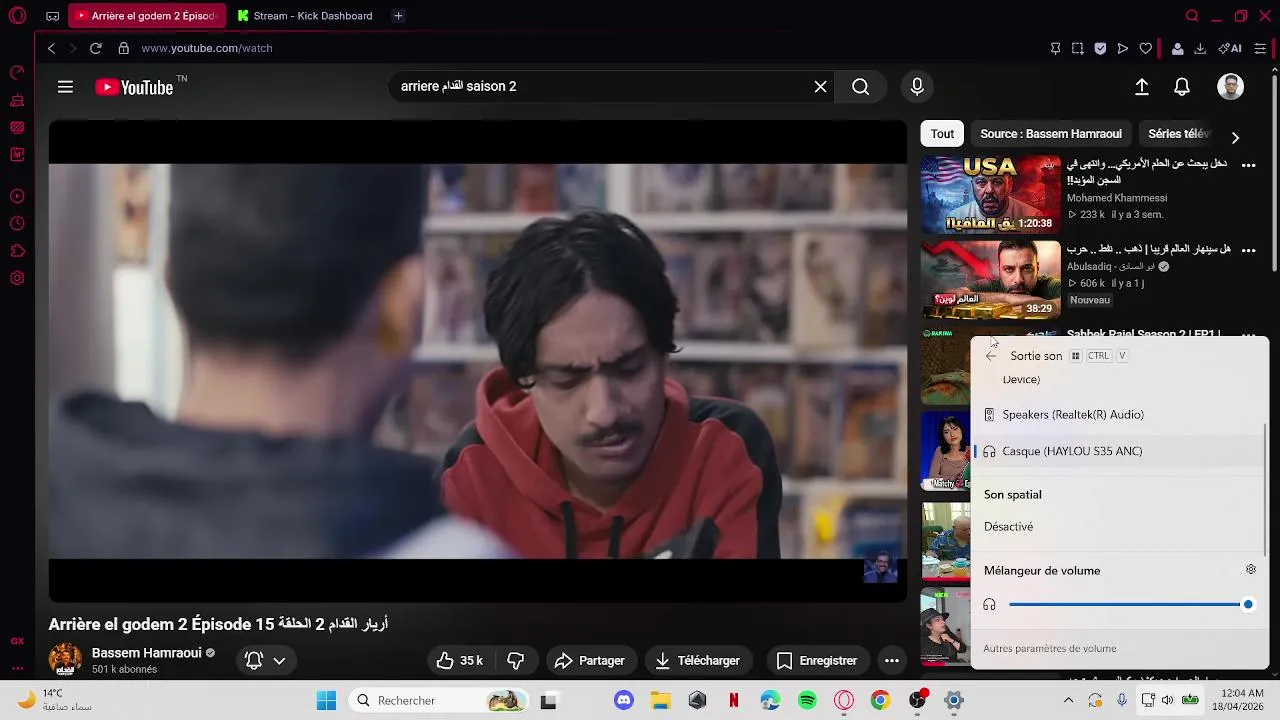Open options for Abulsadiq video
Viewport: 1280px width, 720px height.
click(1248, 250)
